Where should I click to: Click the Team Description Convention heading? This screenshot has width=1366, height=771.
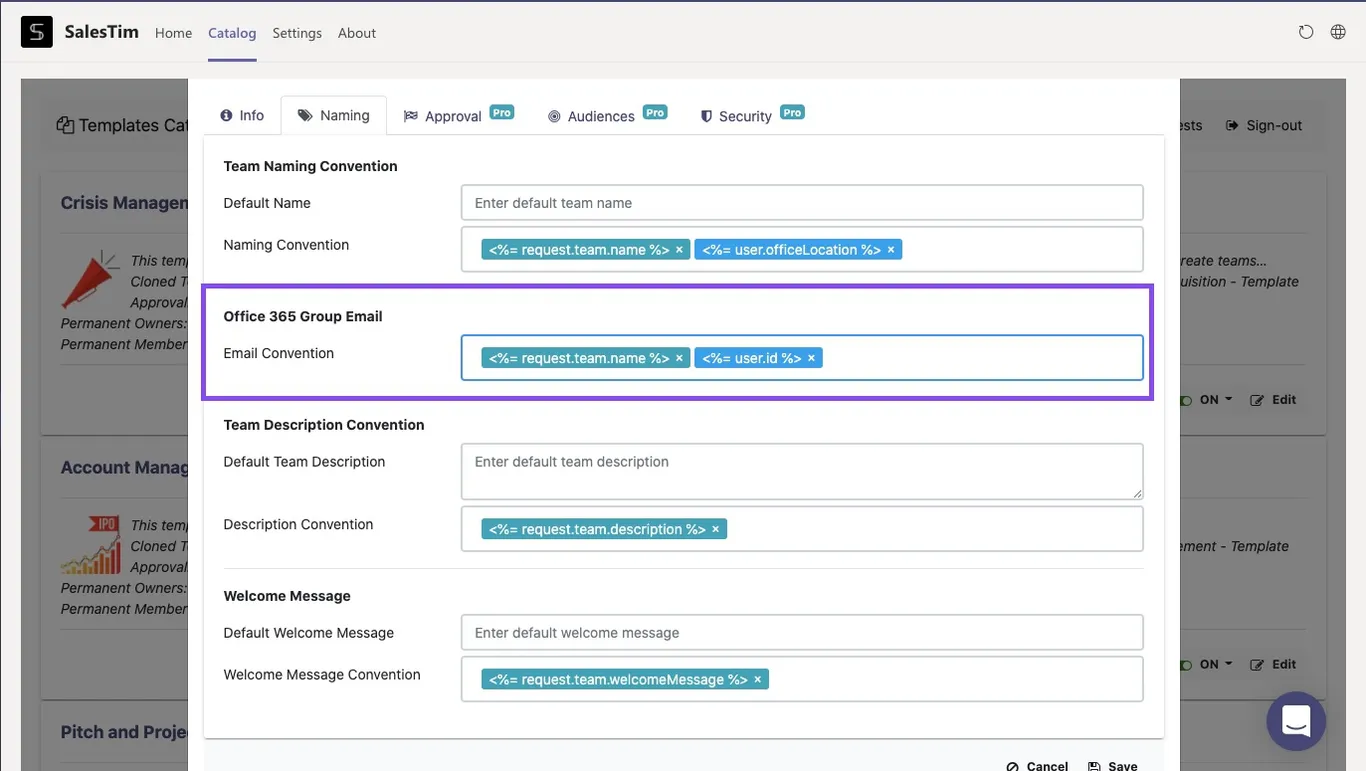pyautogui.click(x=324, y=425)
